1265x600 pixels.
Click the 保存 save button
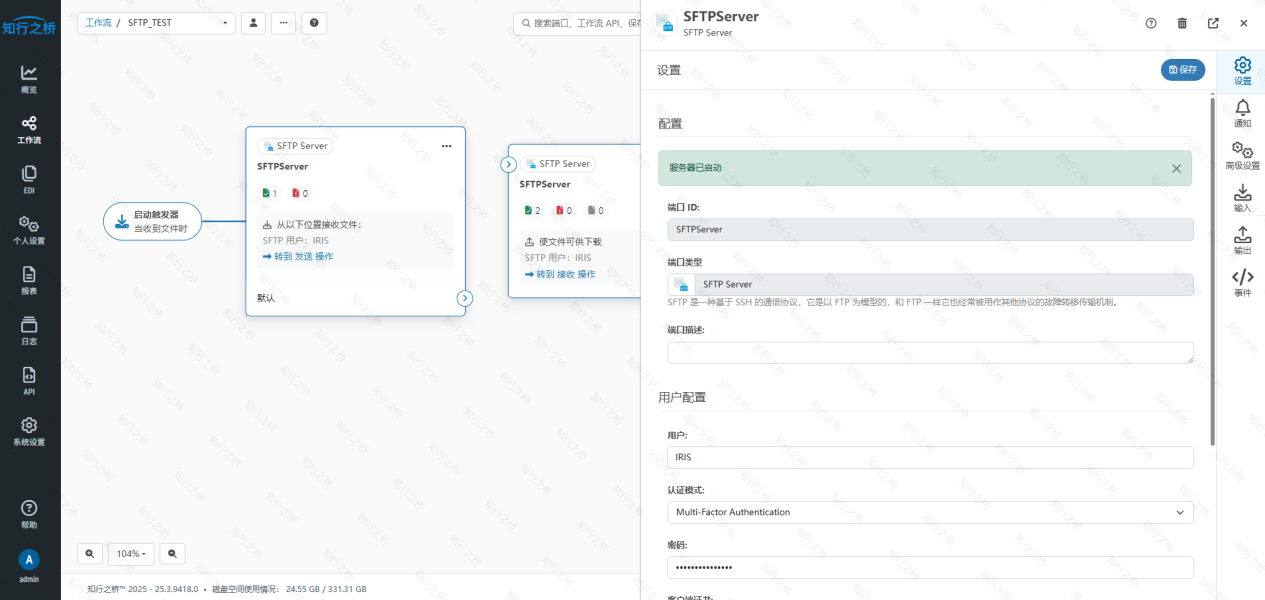click(x=1183, y=70)
